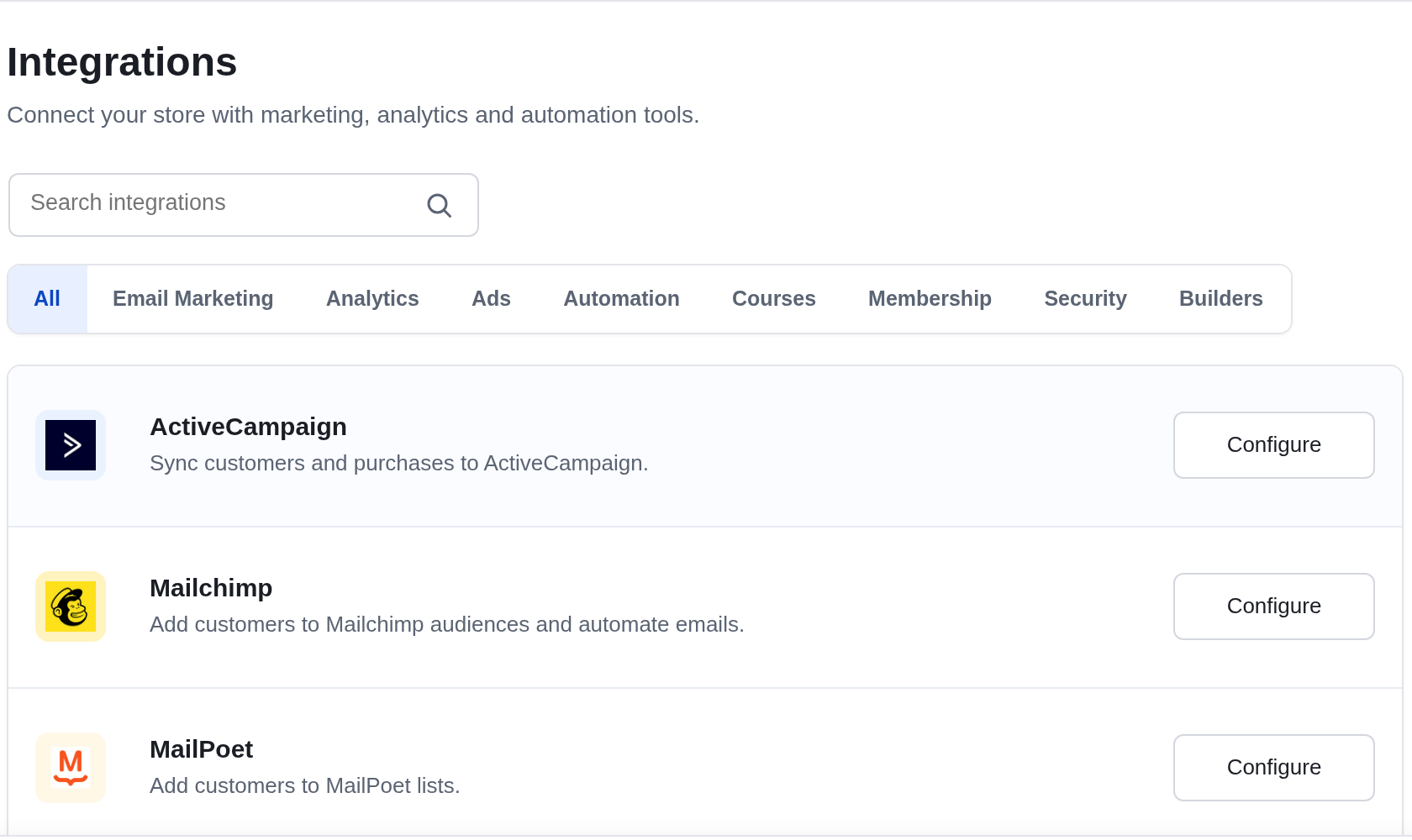Click 'Add customers to MailPoet lists.'
The width and height of the screenshot is (1412, 840).
(305, 786)
